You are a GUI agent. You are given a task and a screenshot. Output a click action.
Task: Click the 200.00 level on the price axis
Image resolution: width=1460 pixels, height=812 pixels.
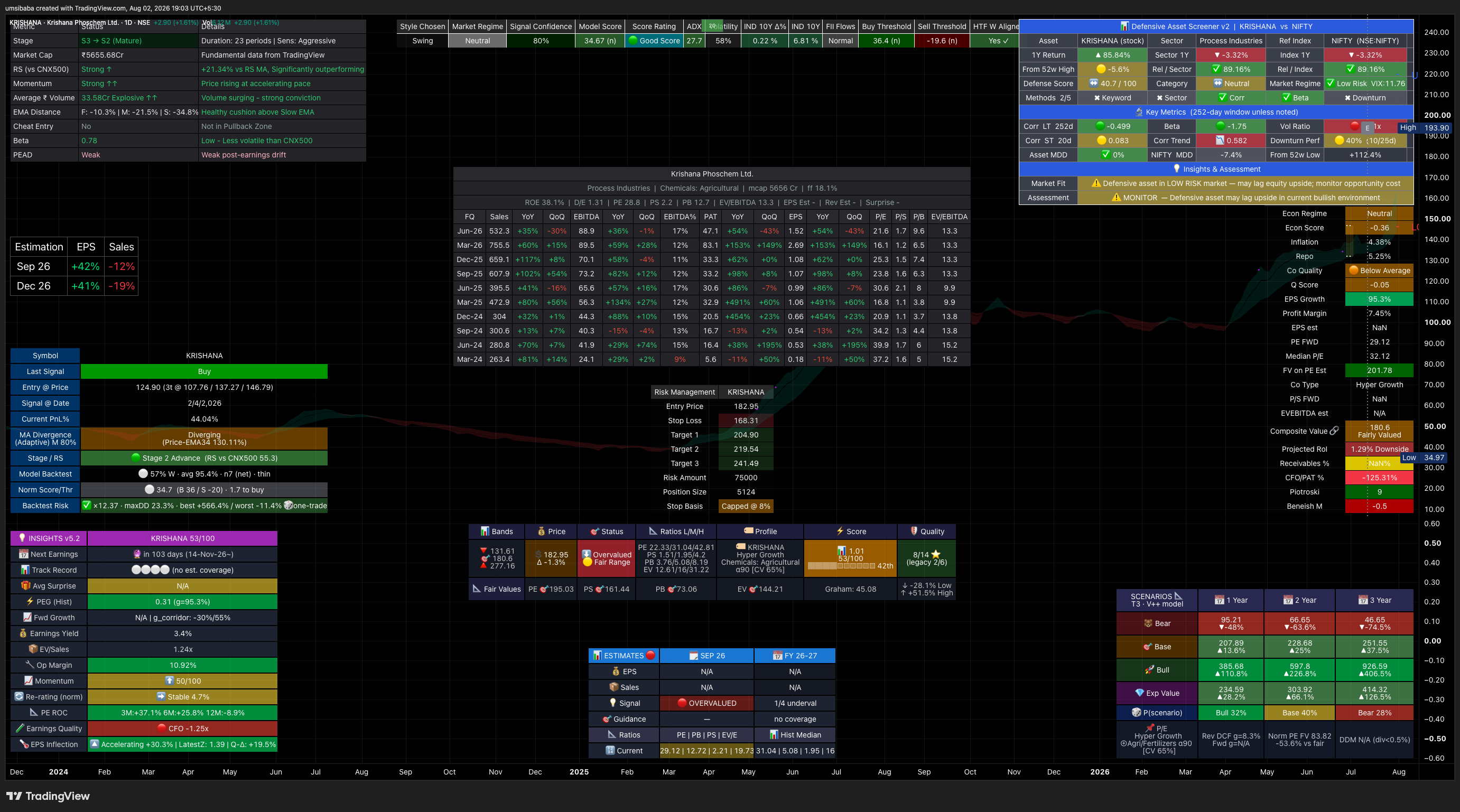coord(1437,115)
